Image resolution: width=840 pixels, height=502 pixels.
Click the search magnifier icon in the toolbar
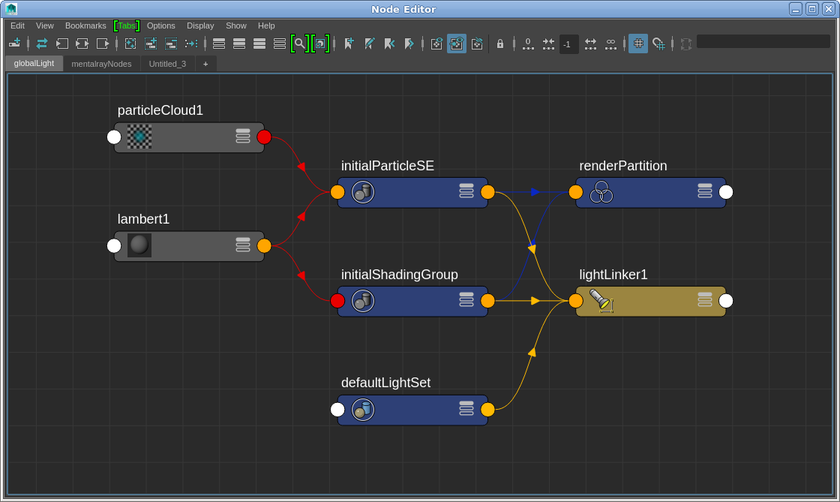[299, 44]
